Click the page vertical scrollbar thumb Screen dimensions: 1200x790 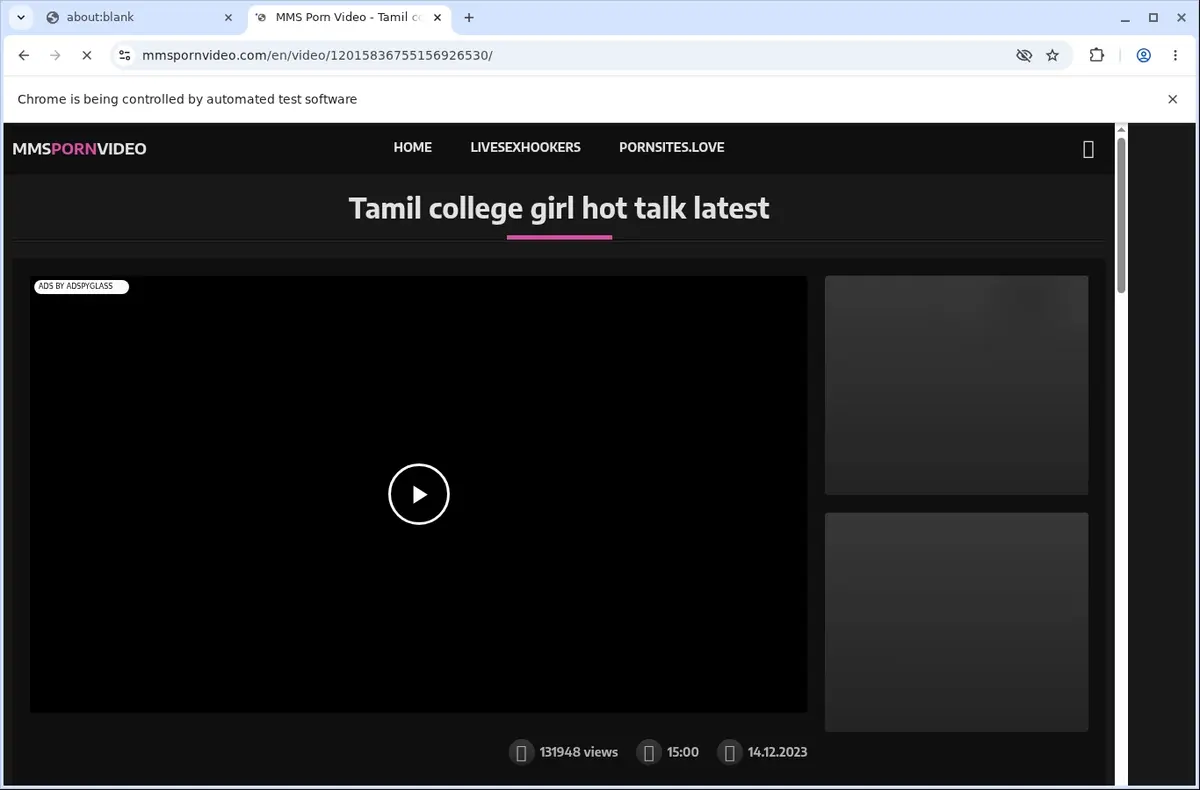pyautogui.click(x=1122, y=215)
